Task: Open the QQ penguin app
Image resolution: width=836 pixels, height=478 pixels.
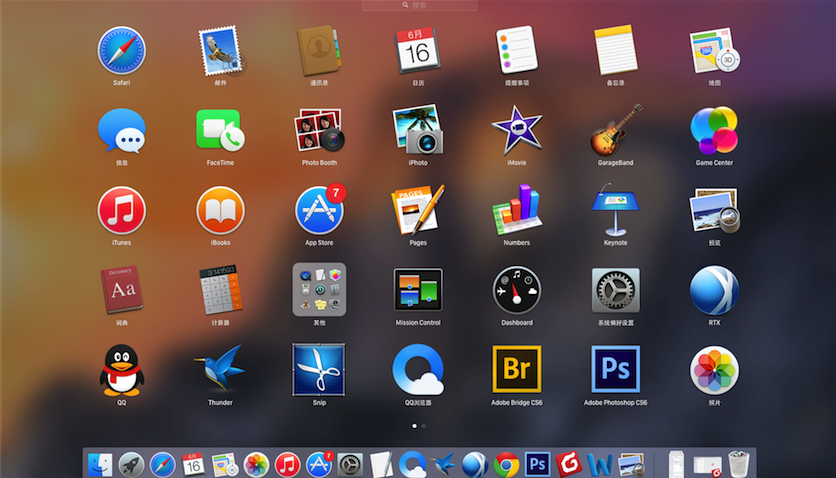Action: [121, 370]
